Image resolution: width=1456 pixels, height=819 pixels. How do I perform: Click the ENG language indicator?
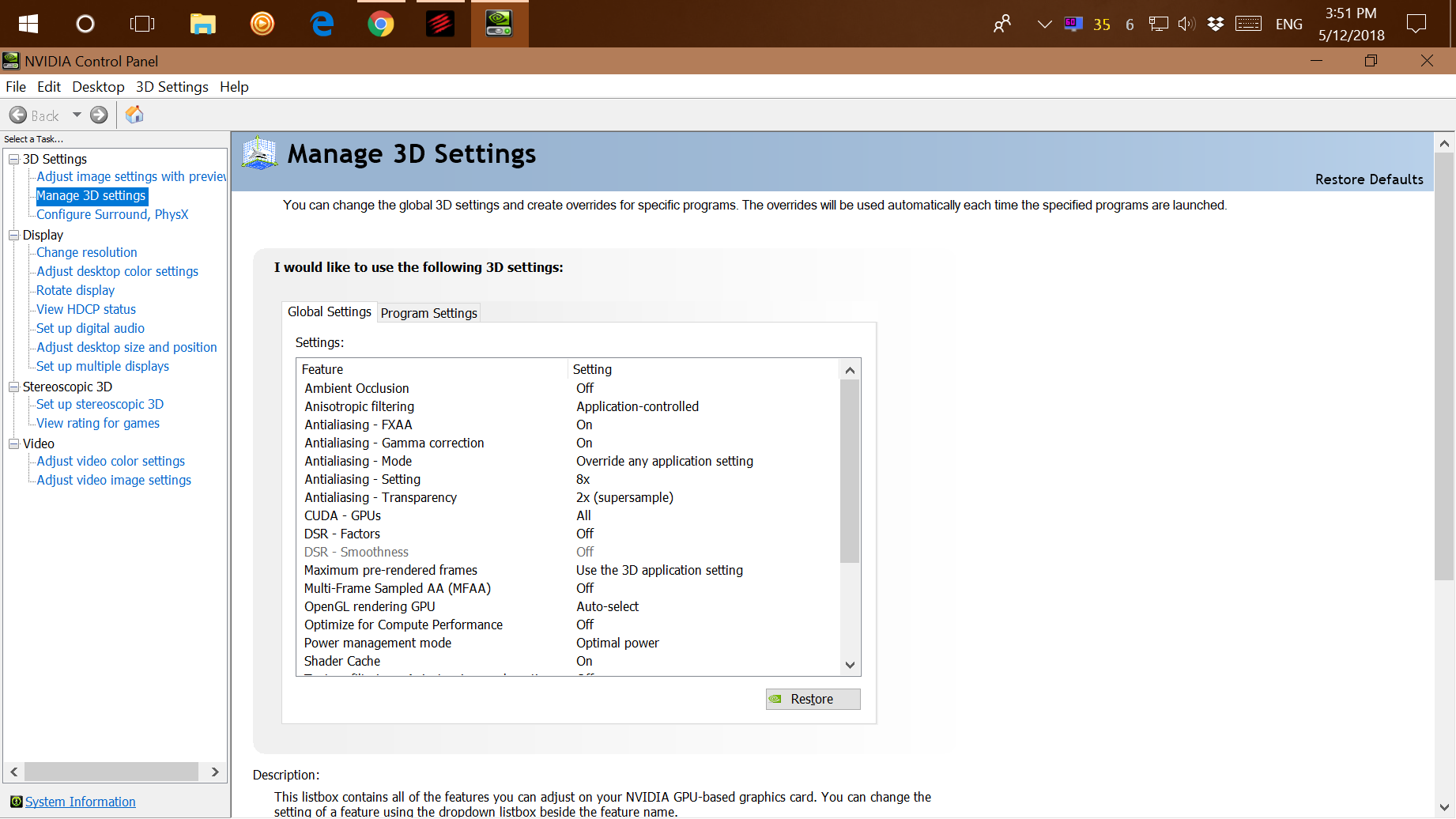1288,25
